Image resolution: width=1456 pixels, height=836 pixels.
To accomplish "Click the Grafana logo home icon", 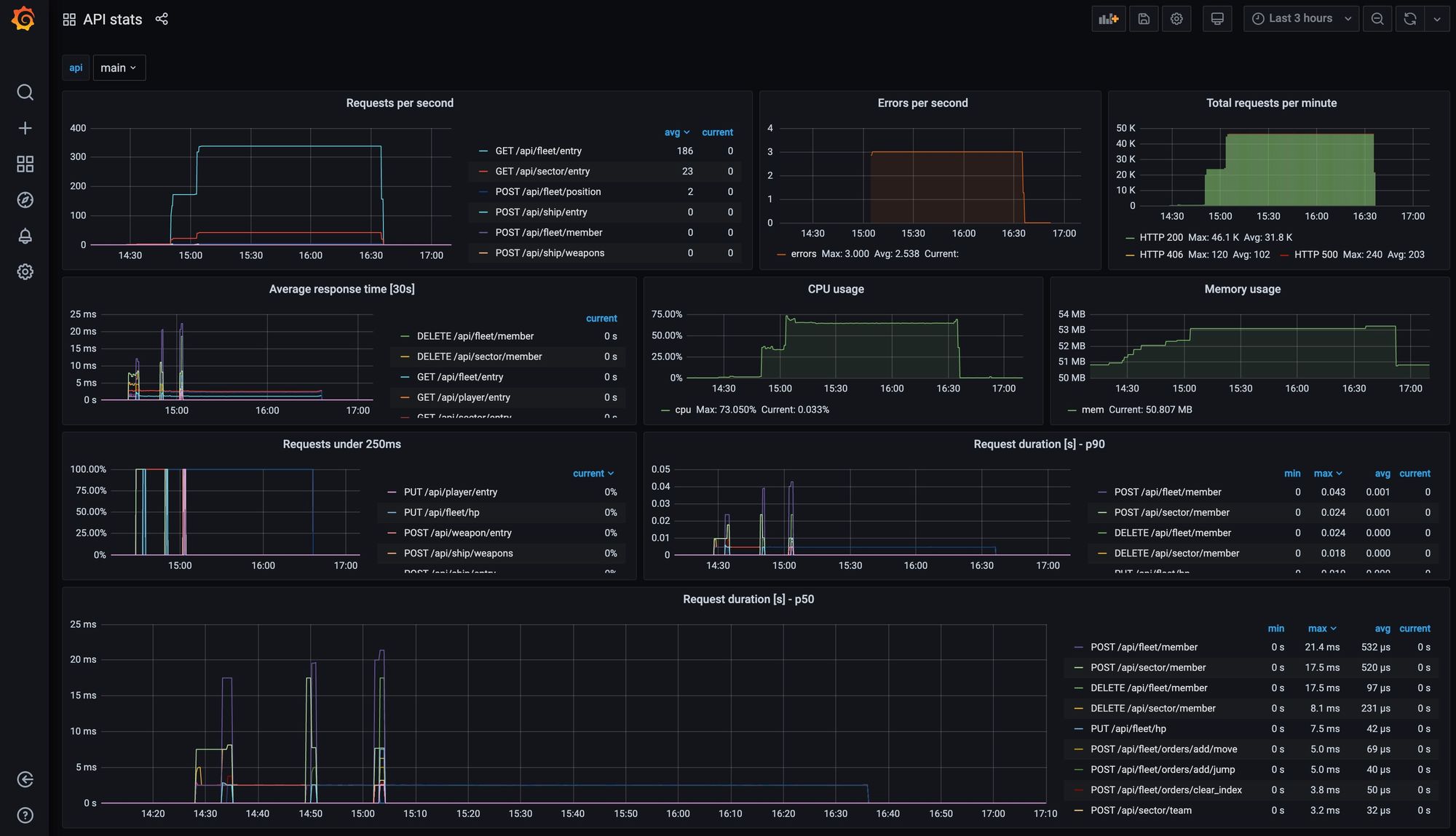I will pyautogui.click(x=24, y=19).
